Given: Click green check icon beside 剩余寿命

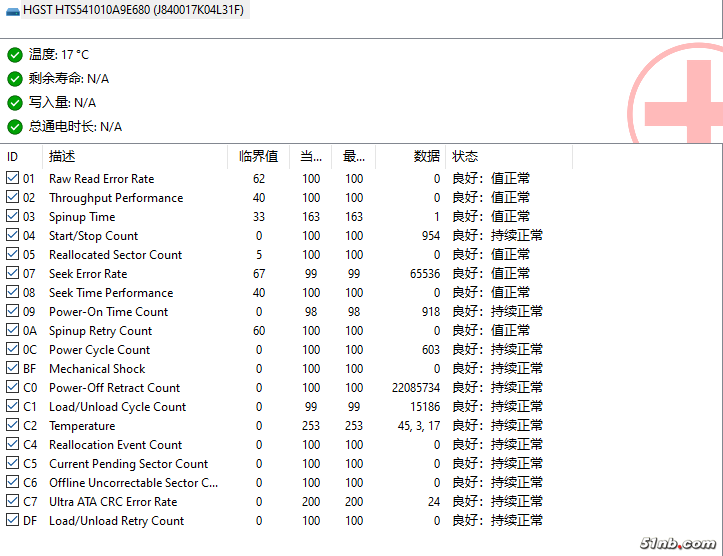Looking at the screenshot, I should tap(14, 79).
